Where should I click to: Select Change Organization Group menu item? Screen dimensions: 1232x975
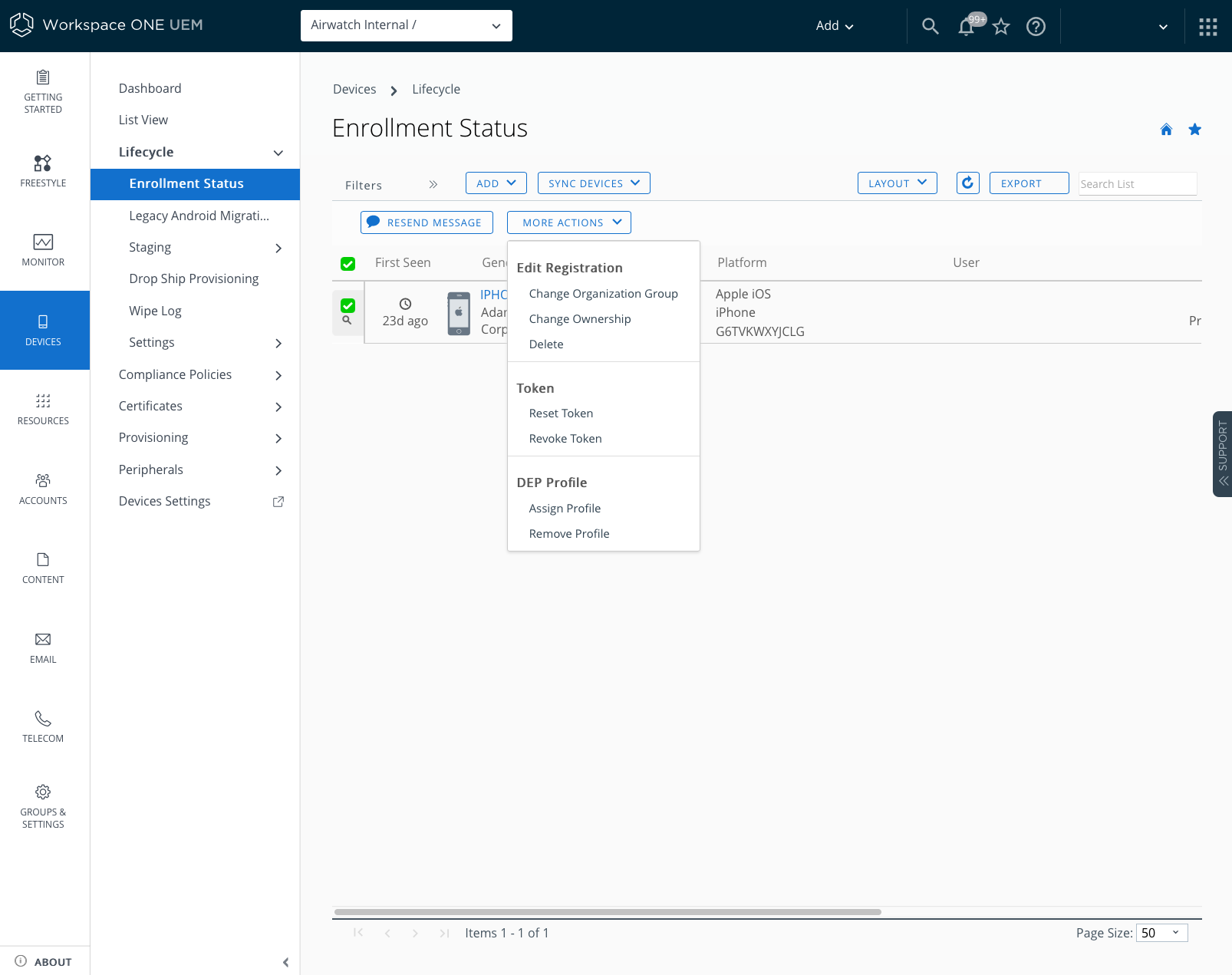tap(603, 294)
